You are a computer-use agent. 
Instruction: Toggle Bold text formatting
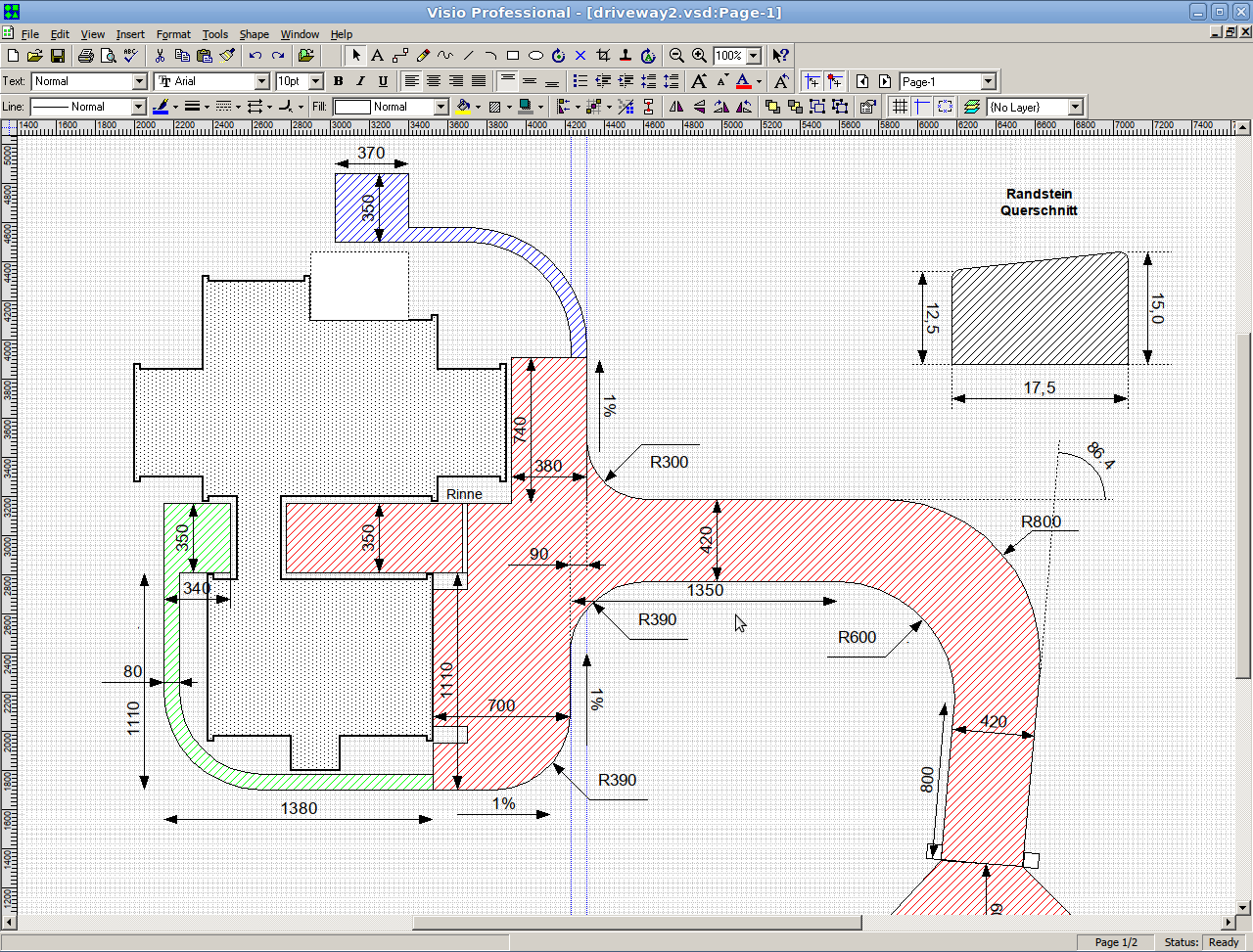[x=338, y=81]
